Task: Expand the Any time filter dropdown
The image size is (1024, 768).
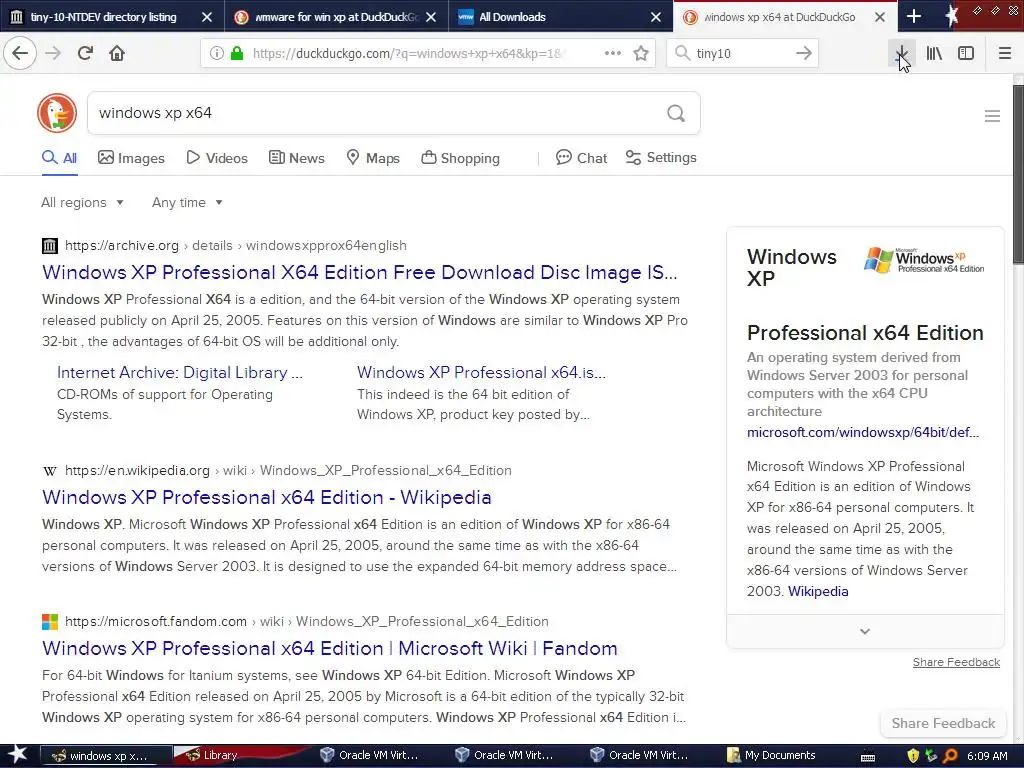Action: (187, 202)
